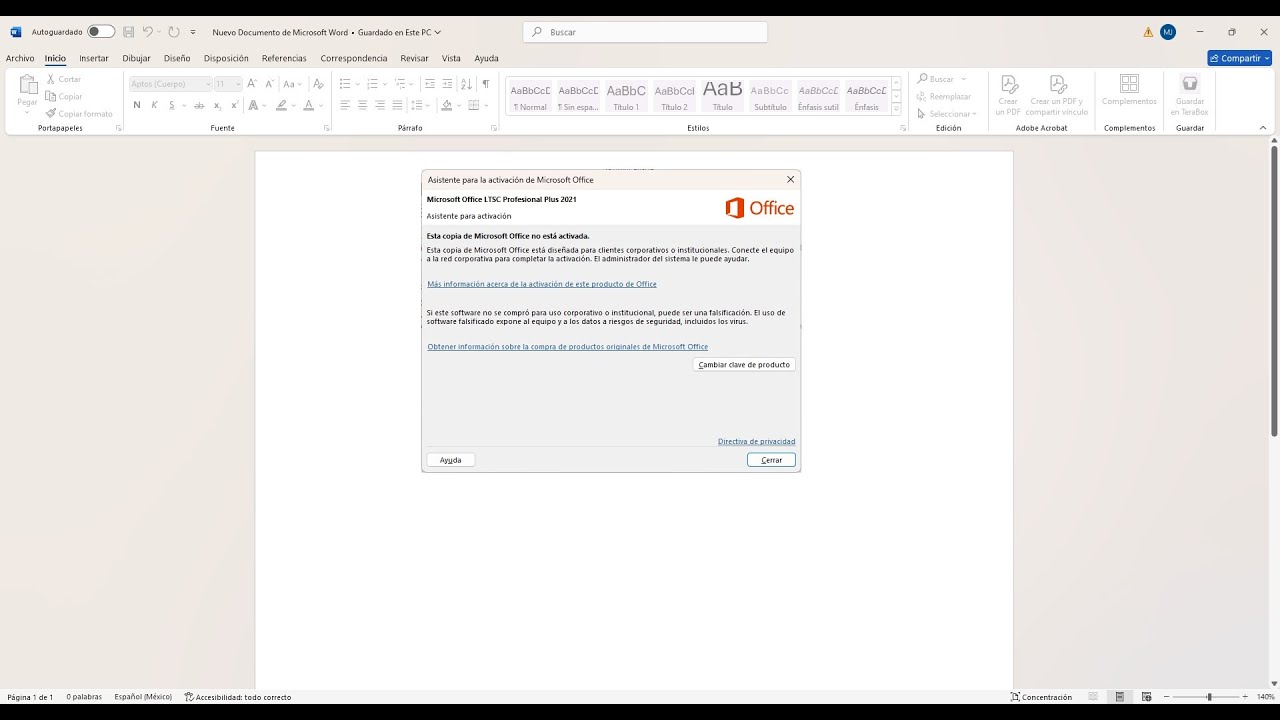Screen dimensions: 1280x720
Task: Open the Obtener información sobre la compra link
Action: pos(567,347)
